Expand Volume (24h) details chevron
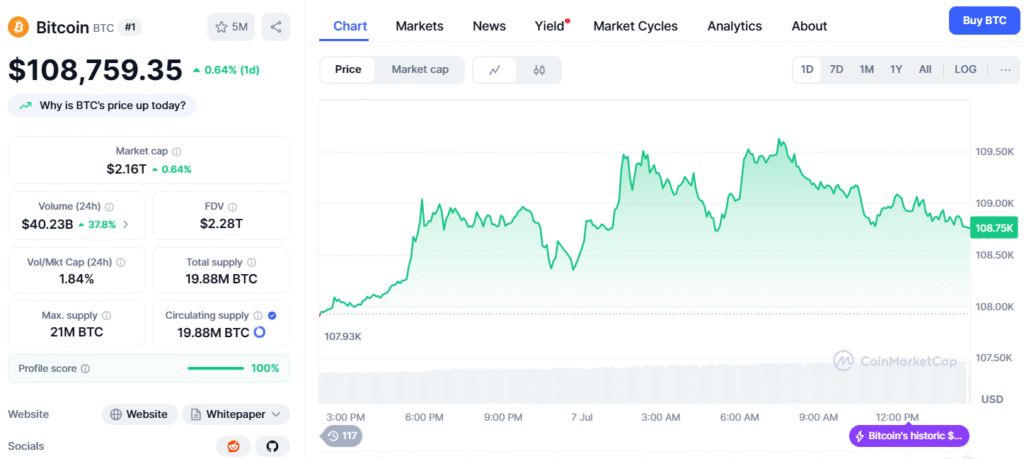The image size is (1024, 459). click(126, 225)
